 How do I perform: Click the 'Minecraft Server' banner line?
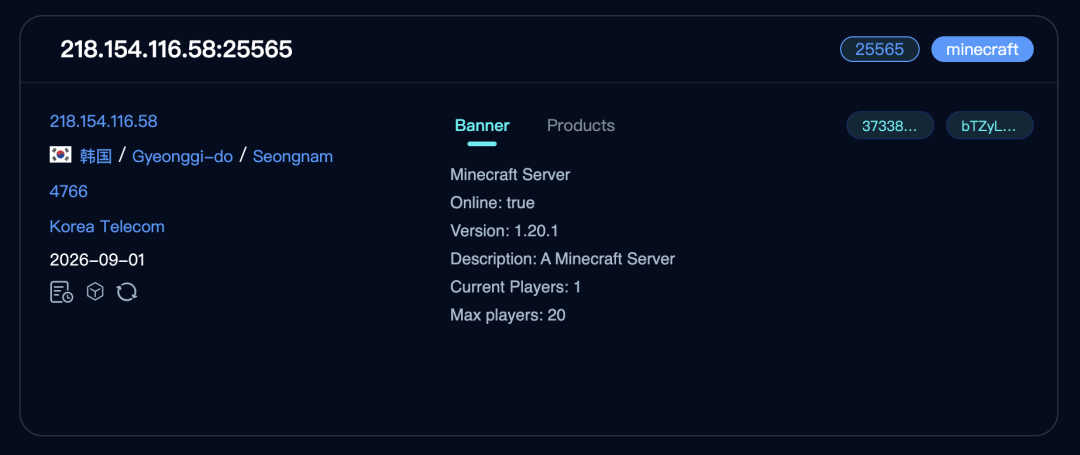pyautogui.click(x=510, y=175)
